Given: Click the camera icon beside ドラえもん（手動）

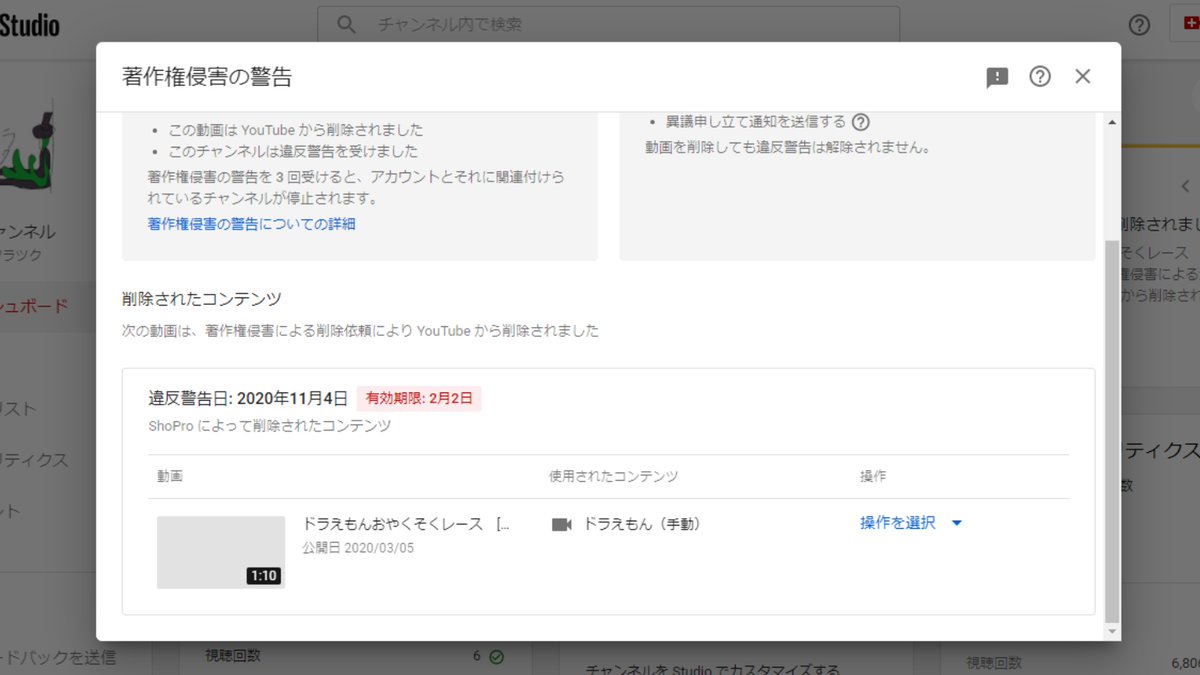Looking at the screenshot, I should (562, 524).
